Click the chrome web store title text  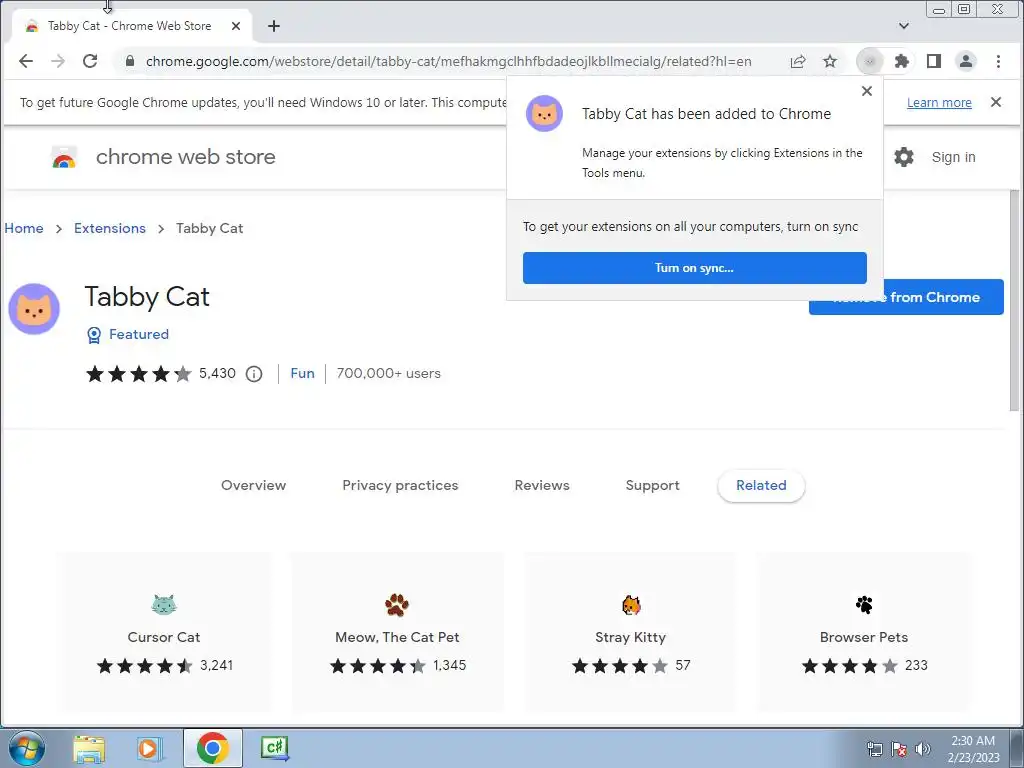(x=185, y=157)
